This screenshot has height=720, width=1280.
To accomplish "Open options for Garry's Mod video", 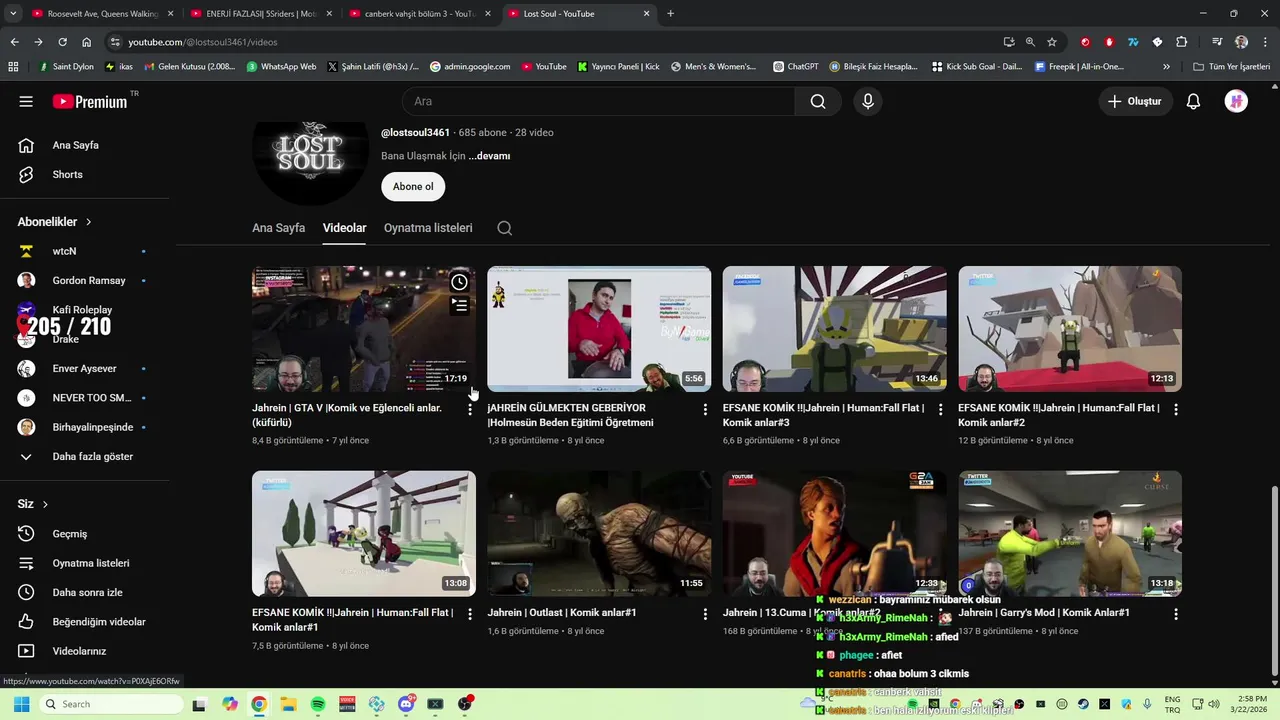I will [x=1176, y=614].
